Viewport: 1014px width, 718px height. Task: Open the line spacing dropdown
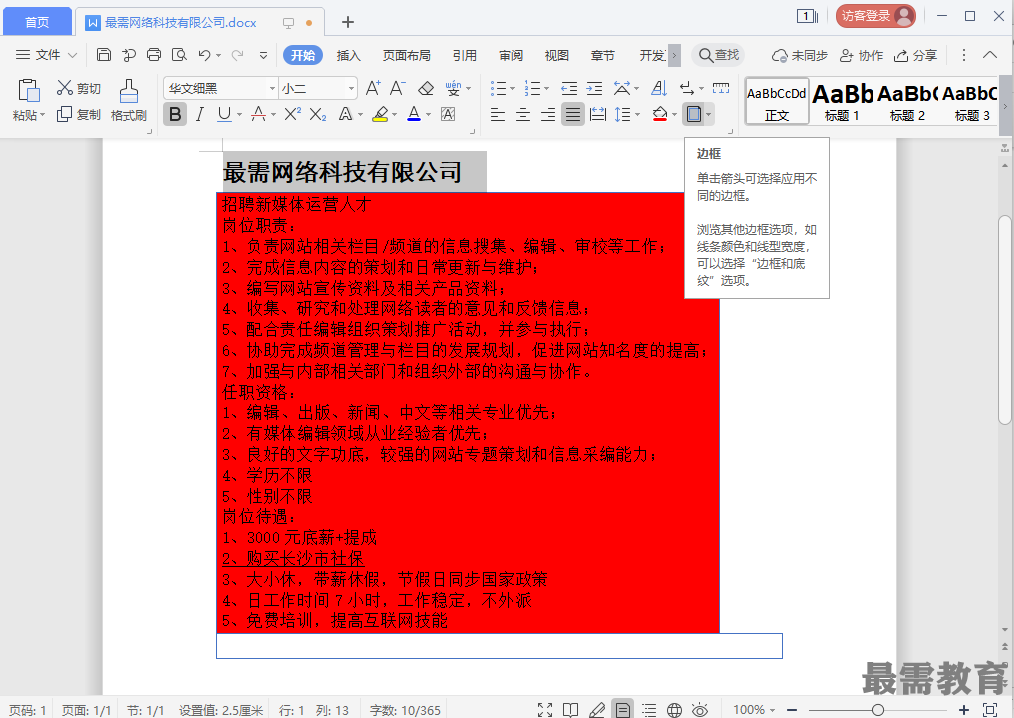click(x=637, y=114)
